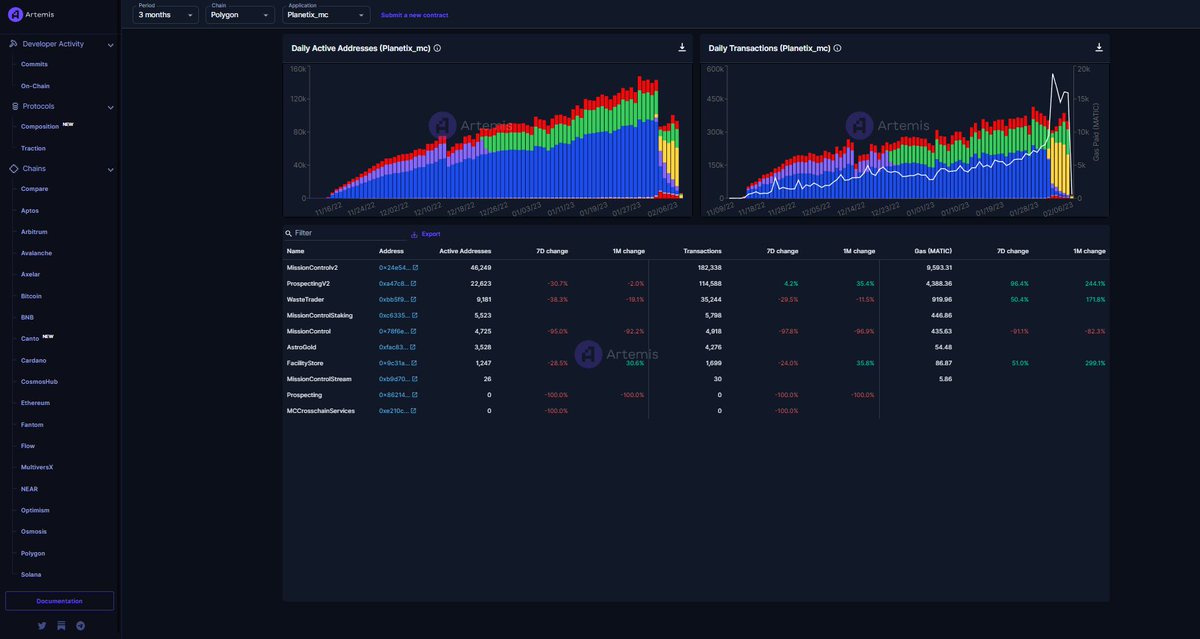The height and width of the screenshot is (639, 1200).
Task: Select Polygon in the Chains list
Action: click(x=35, y=552)
